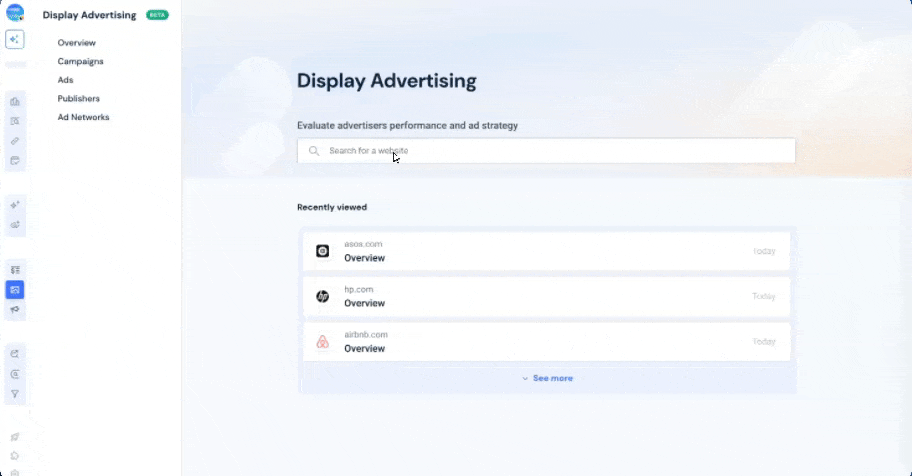Click the Today label on asos.com row

coord(764,251)
